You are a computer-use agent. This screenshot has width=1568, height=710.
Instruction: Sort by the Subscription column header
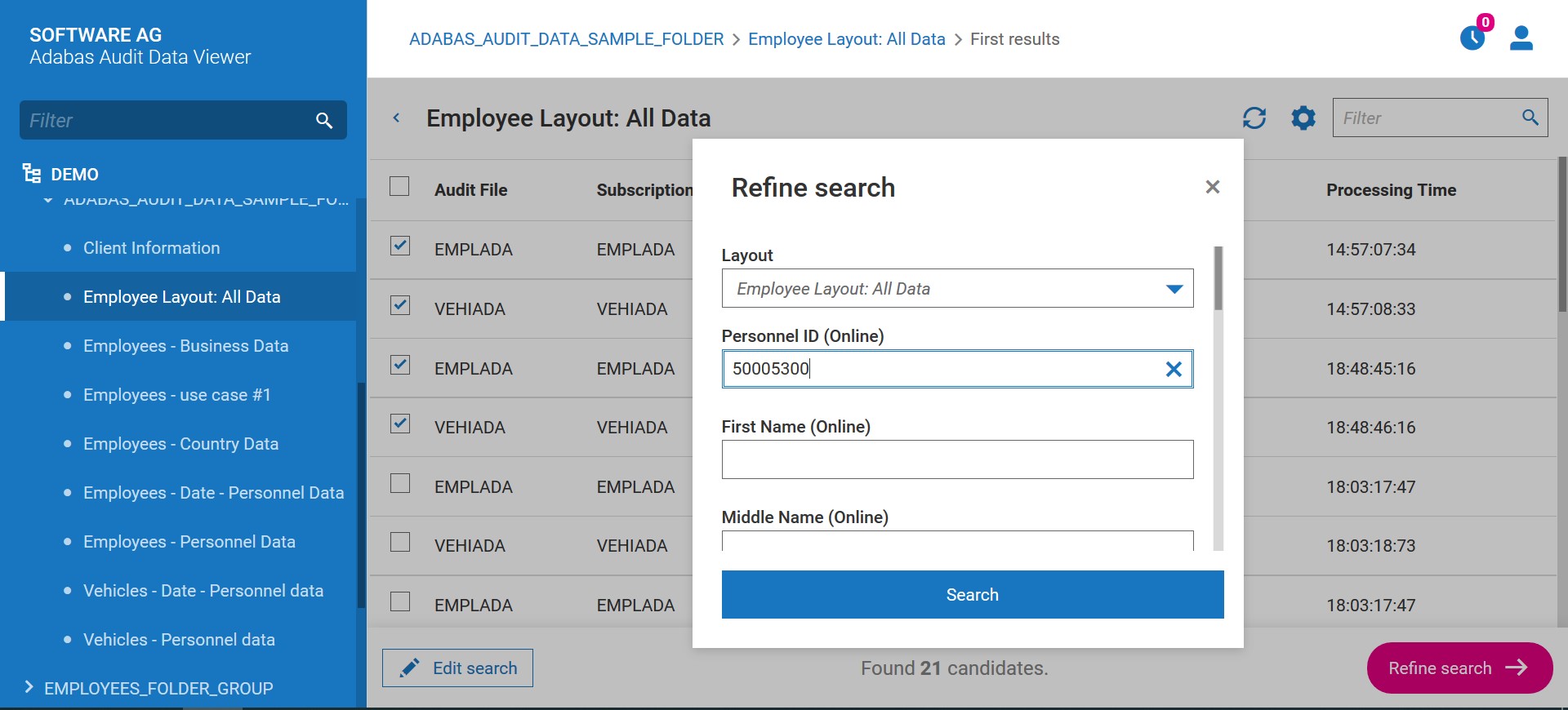click(x=644, y=190)
